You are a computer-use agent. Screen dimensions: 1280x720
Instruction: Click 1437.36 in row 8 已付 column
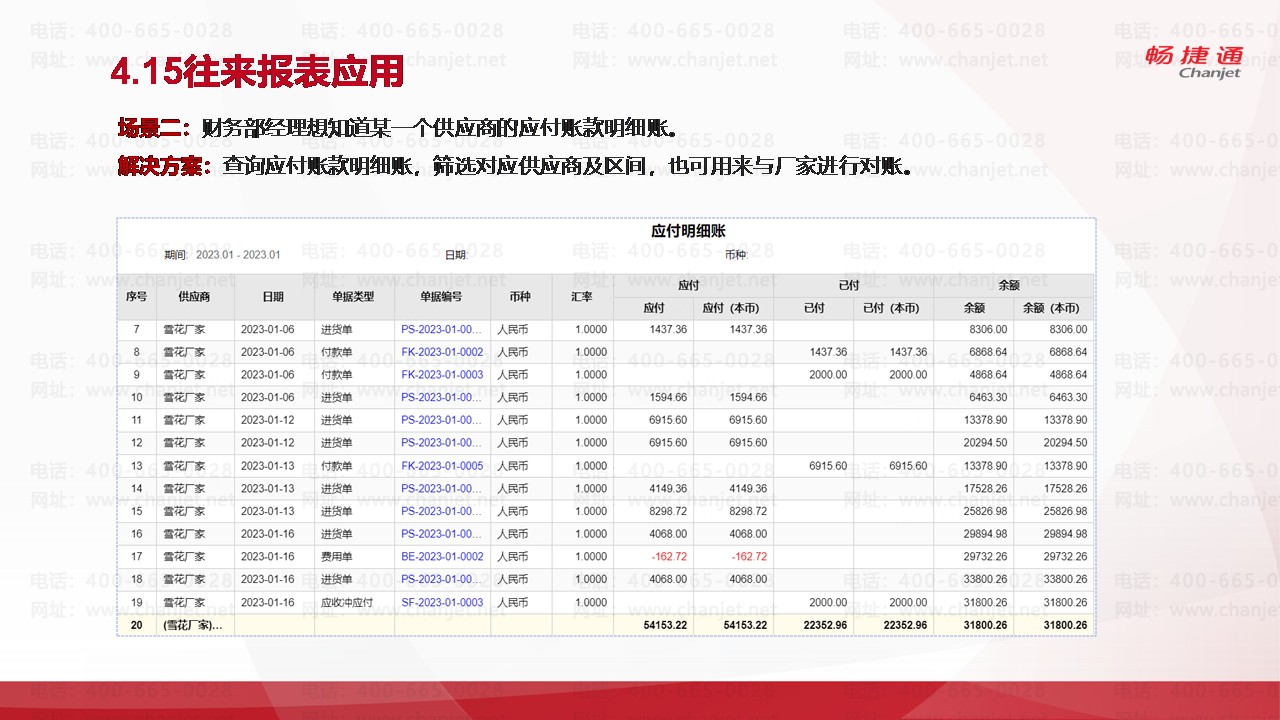click(828, 352)
